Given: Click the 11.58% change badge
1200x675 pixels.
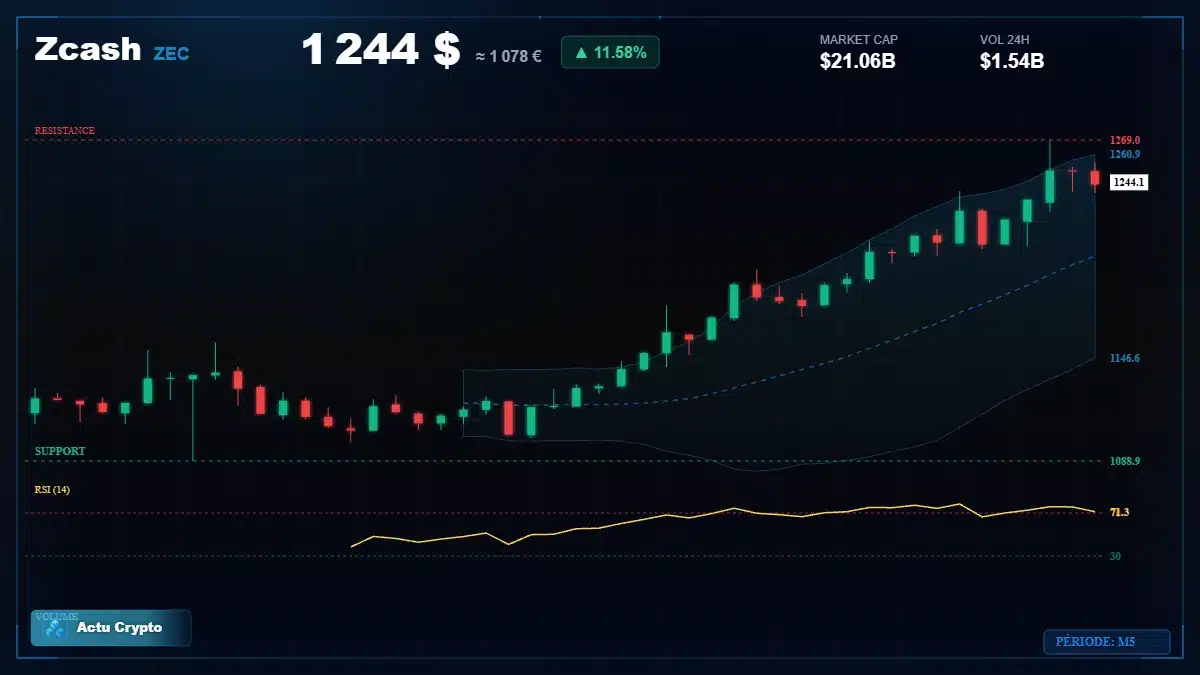Looking at the screenshot, I should (x=610, y=52).
